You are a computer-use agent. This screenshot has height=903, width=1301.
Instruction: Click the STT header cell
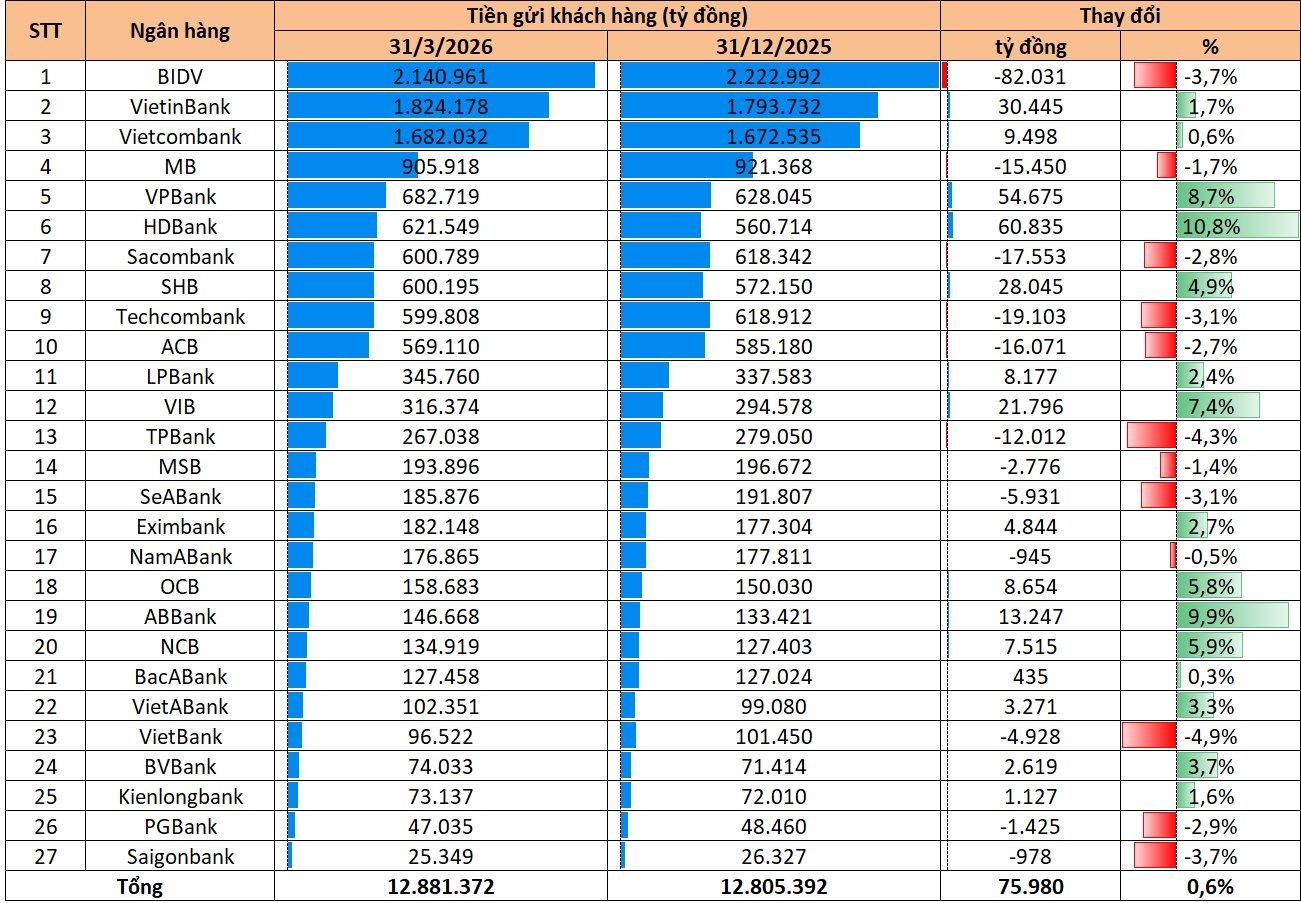44,31
